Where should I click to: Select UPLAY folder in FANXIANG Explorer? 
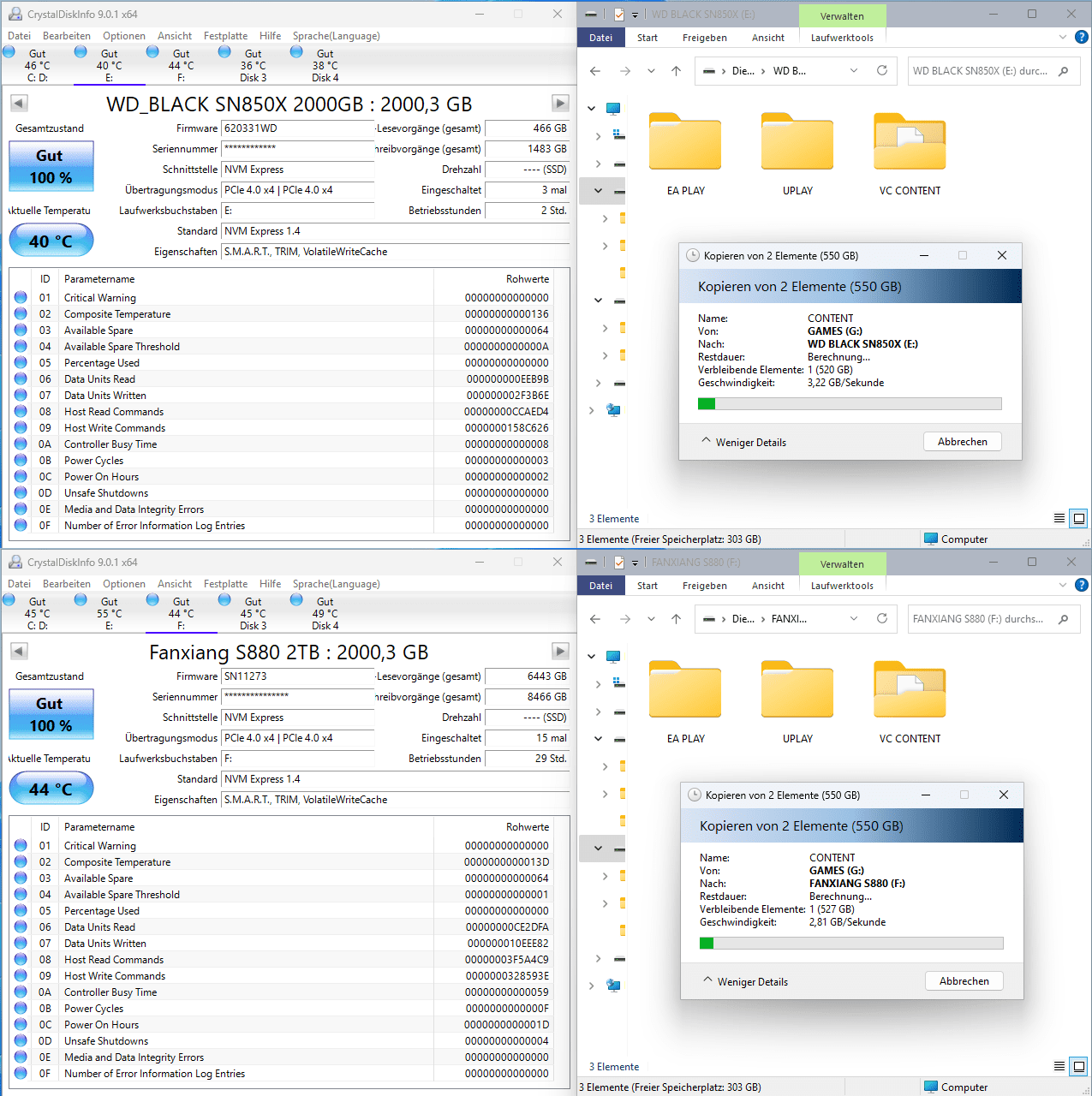click(797, 702)
